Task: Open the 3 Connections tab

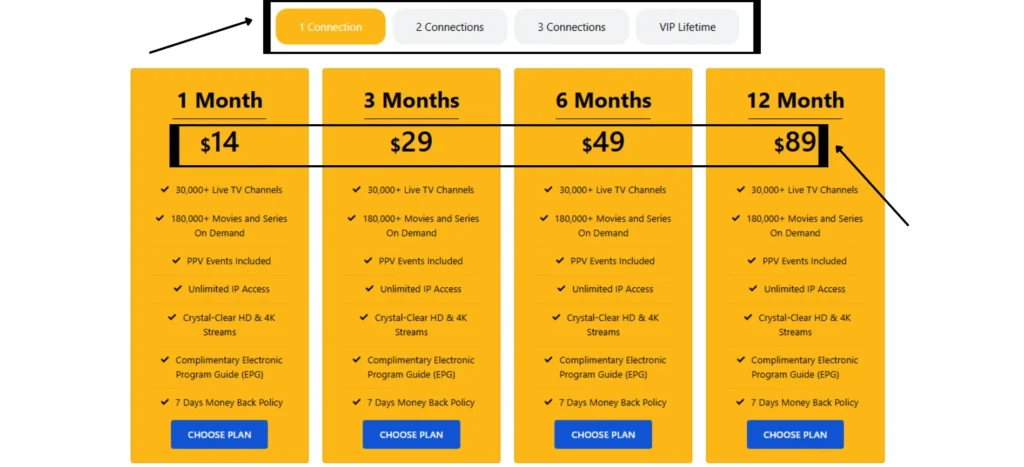Action: click(571, 27)
